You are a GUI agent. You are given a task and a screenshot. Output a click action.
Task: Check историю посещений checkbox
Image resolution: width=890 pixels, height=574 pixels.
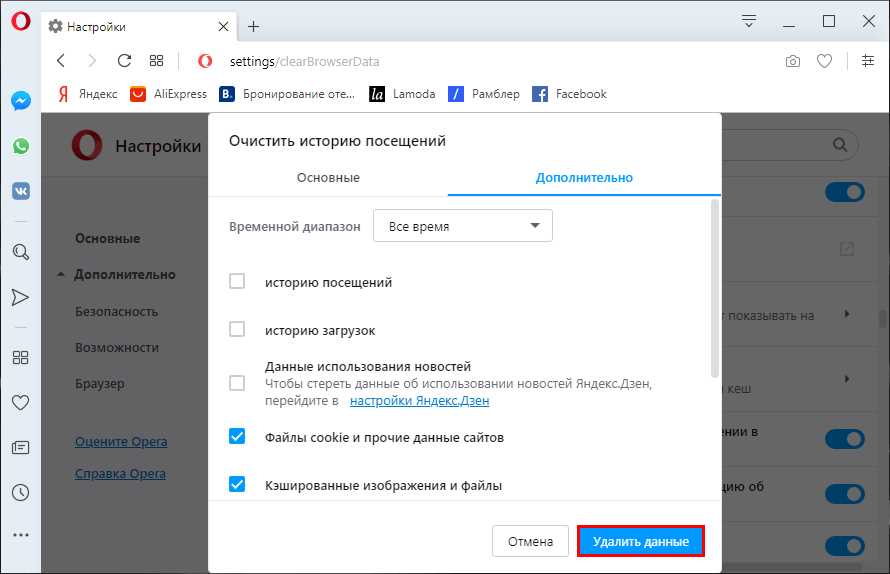click(237, 281)
